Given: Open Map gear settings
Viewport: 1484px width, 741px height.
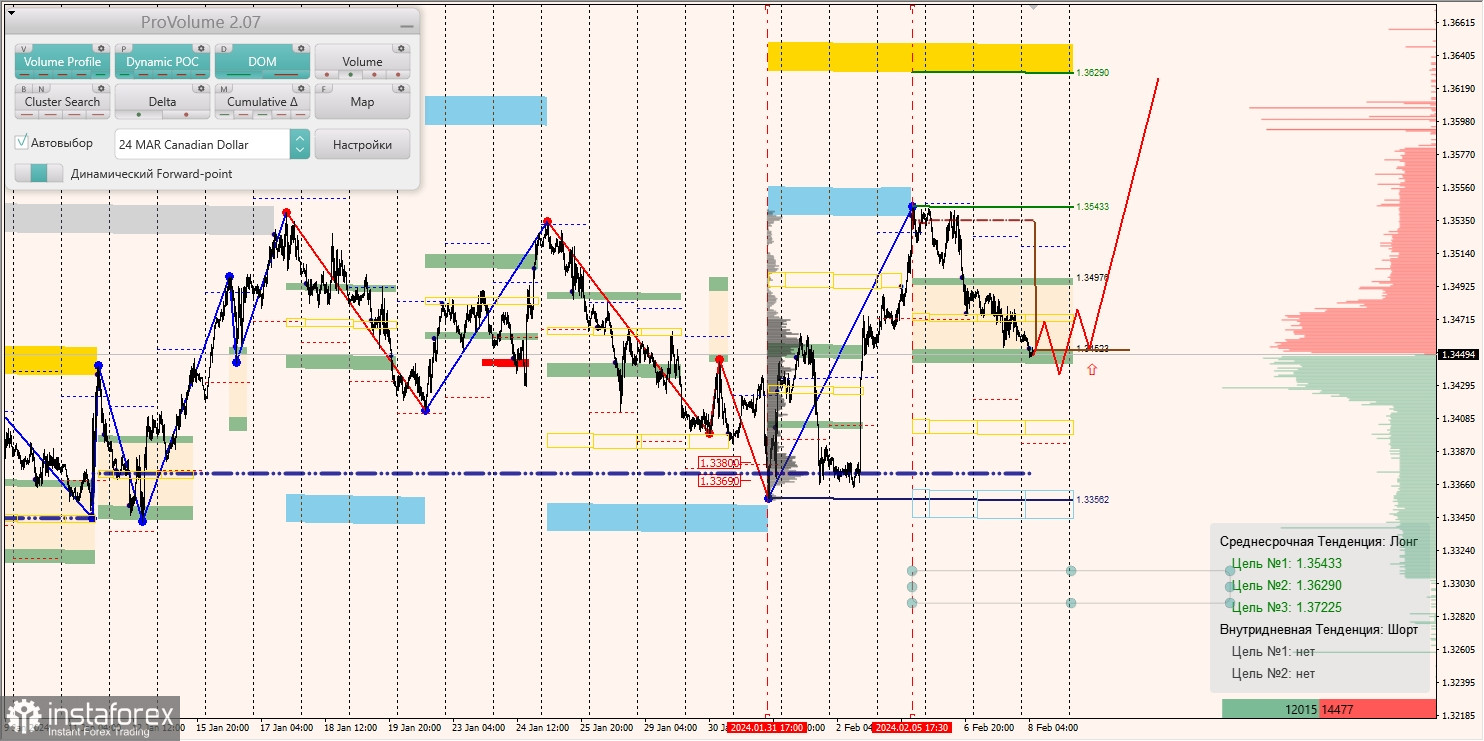Looking at the screenshot, I should click(x=401, y=88).
